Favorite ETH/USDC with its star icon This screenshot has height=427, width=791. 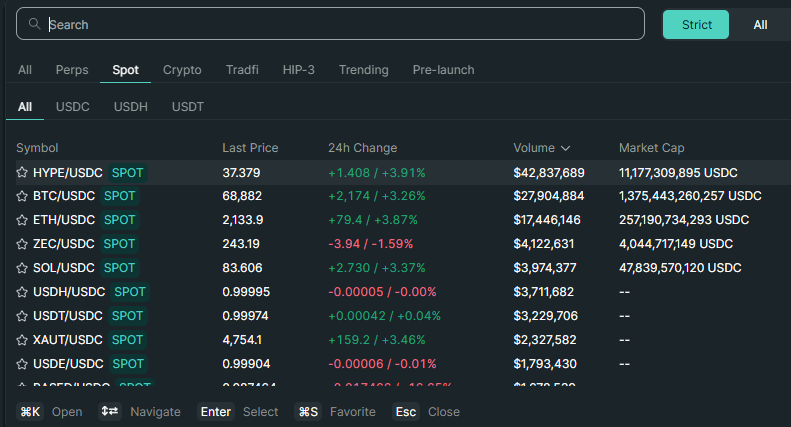[22, 220]
